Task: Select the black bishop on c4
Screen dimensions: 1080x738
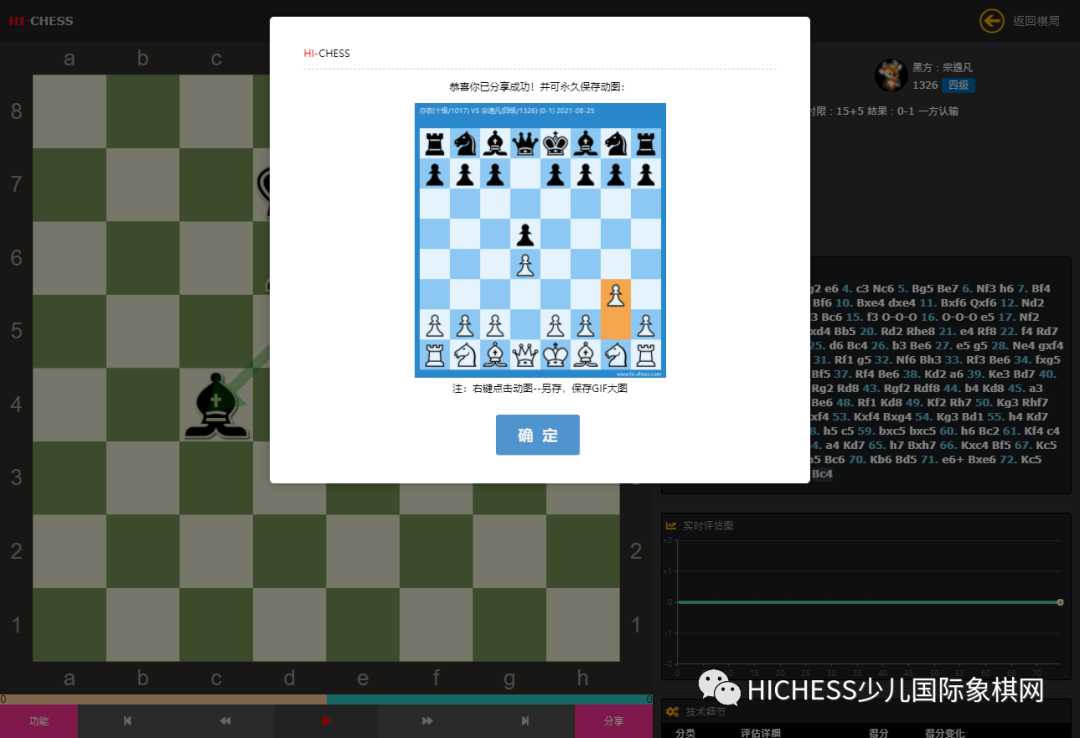Action: click(x=216, y=405)
